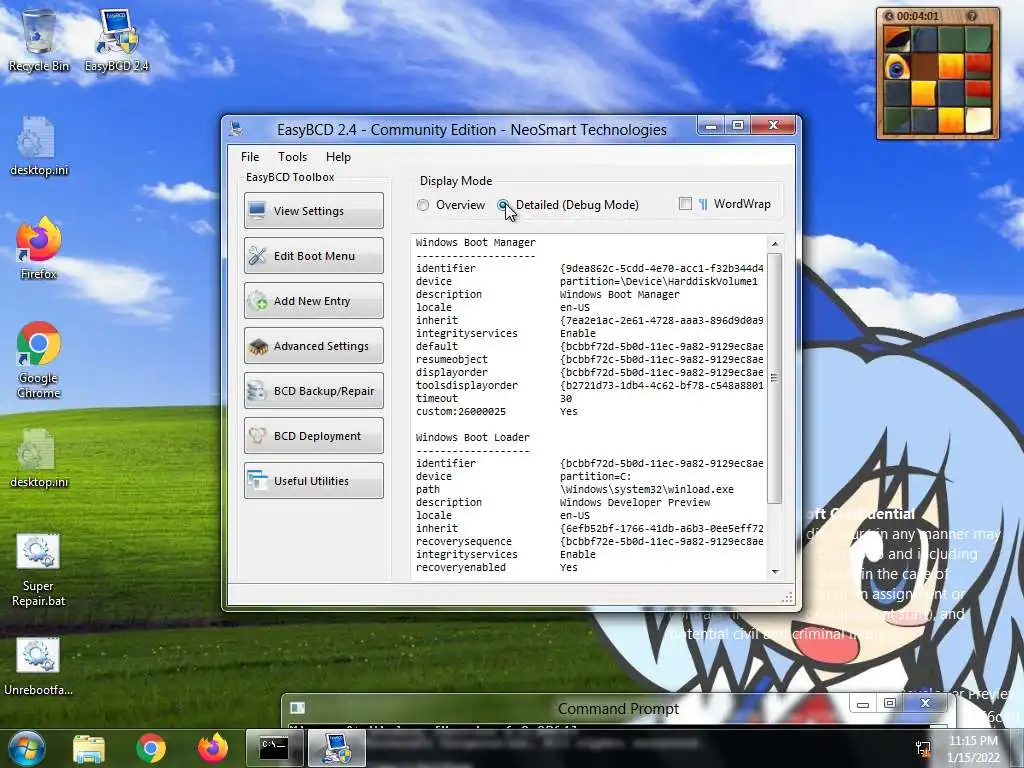Click the 'recoveryenabled' entry

coord(460,568)
